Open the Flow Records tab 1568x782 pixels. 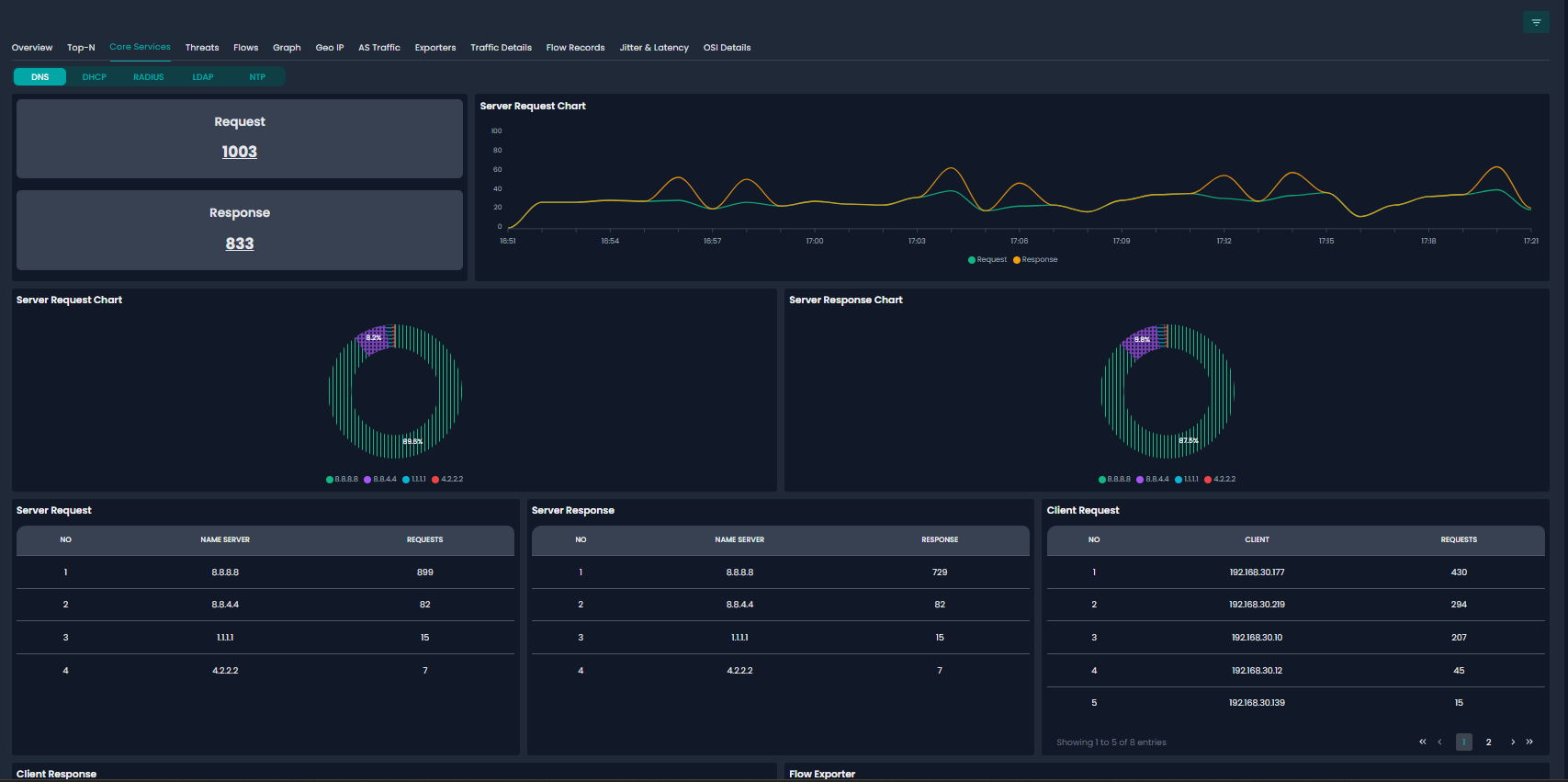coord(576,48)
